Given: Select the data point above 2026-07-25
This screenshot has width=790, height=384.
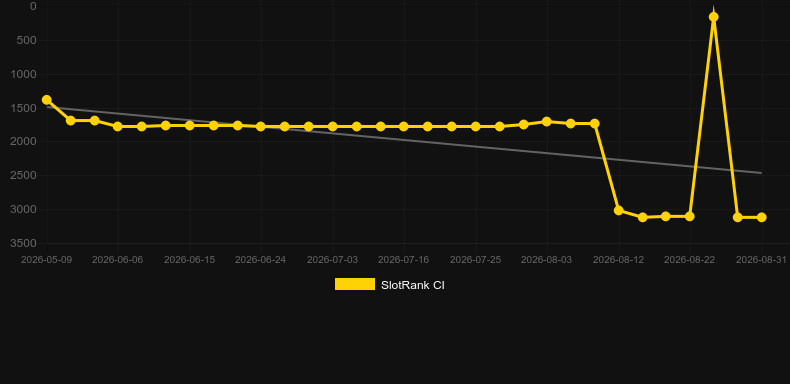Looking at the screenshot, I should click(476, 126).
